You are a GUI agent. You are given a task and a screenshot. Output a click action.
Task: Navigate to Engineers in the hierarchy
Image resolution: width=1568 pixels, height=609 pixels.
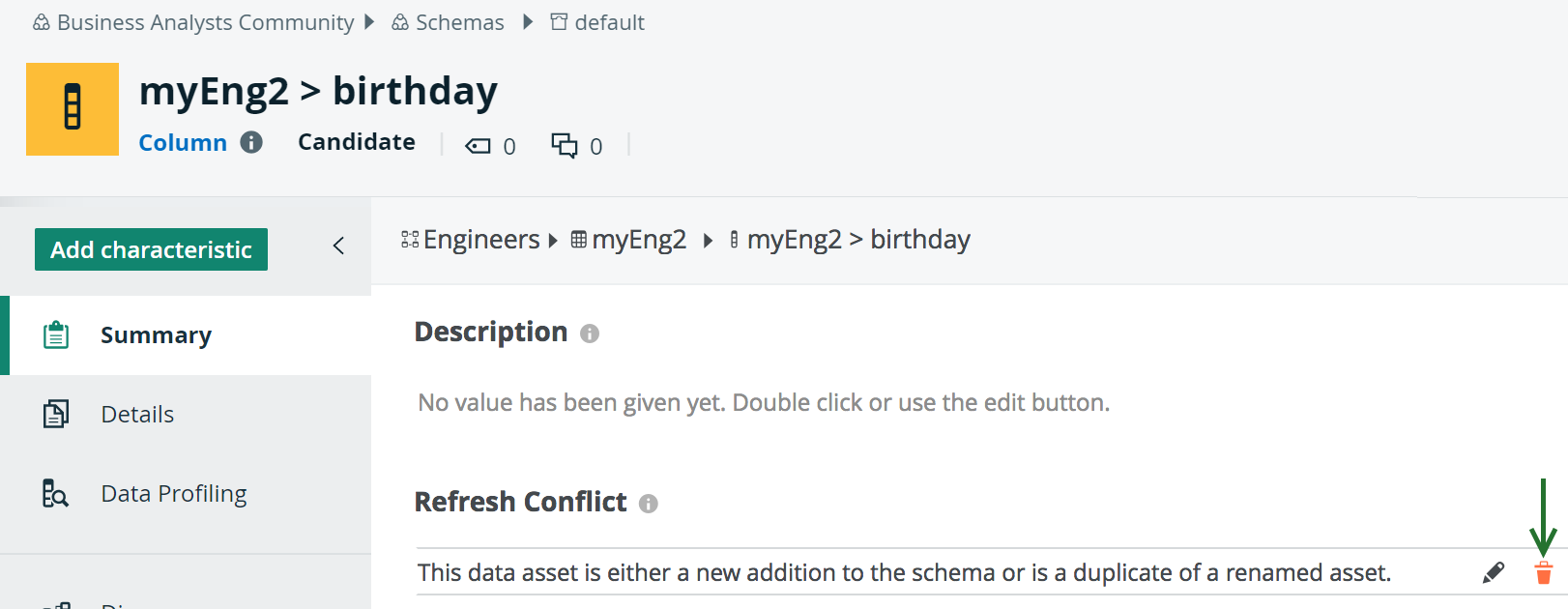[481, 240]
